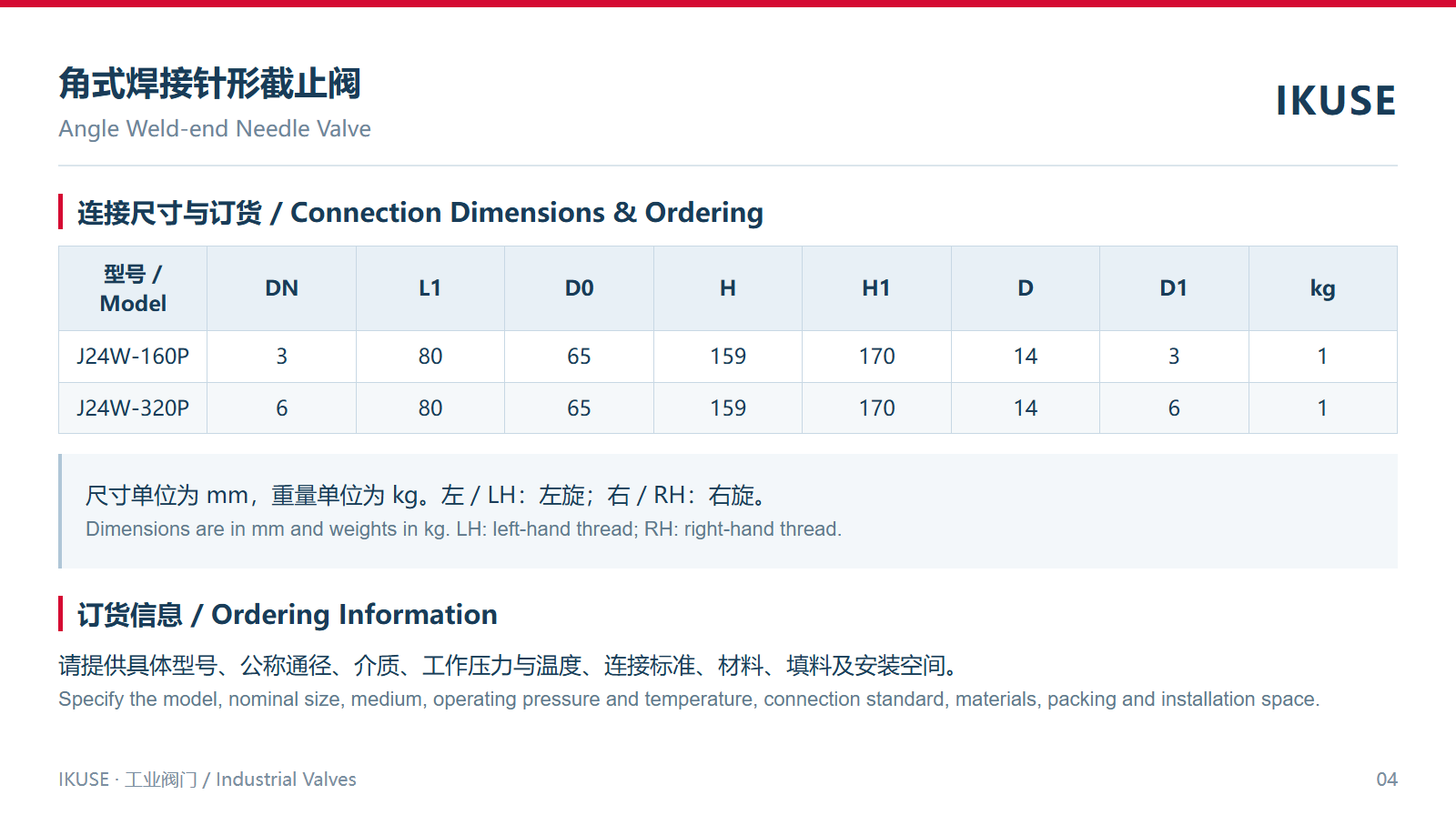Select the H value 159 in the J24W-160P row
This screenshot has width=1456, height=815.
point(728,357)
